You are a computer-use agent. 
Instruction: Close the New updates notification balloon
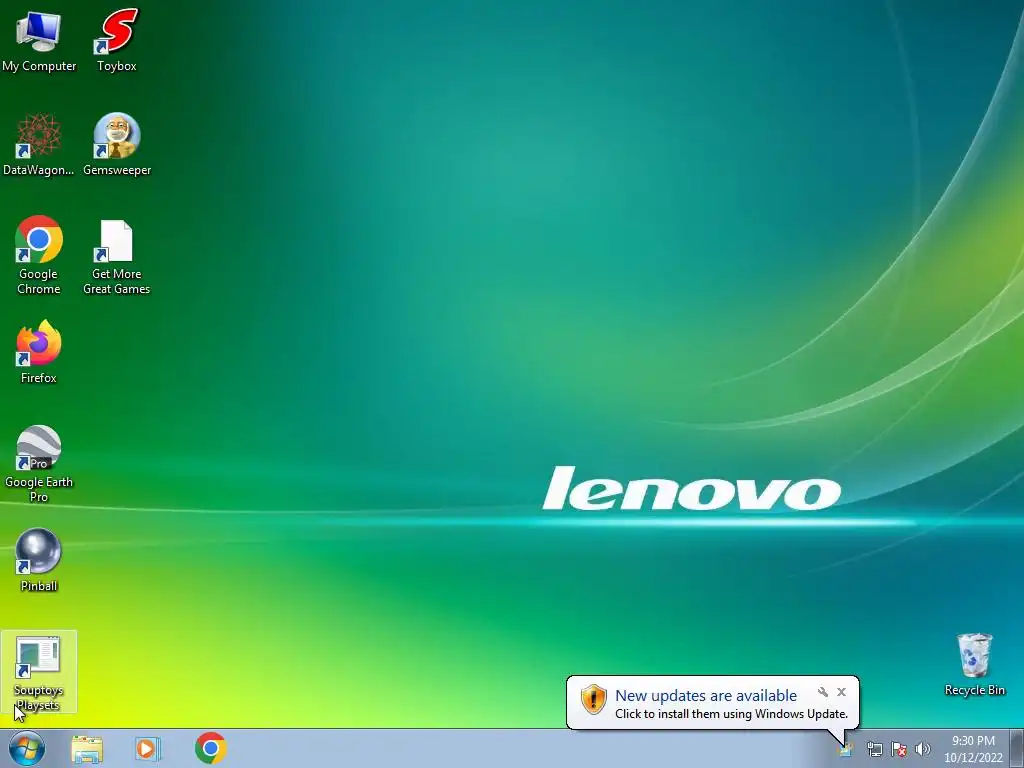(x=841, y=692)
